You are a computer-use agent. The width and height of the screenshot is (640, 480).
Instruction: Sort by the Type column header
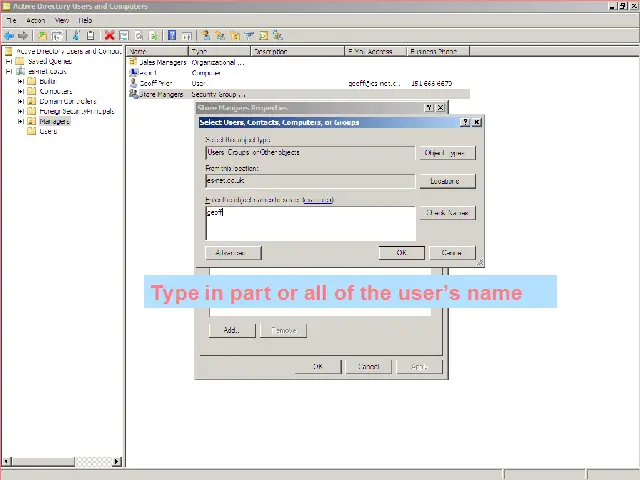(215, 50)
